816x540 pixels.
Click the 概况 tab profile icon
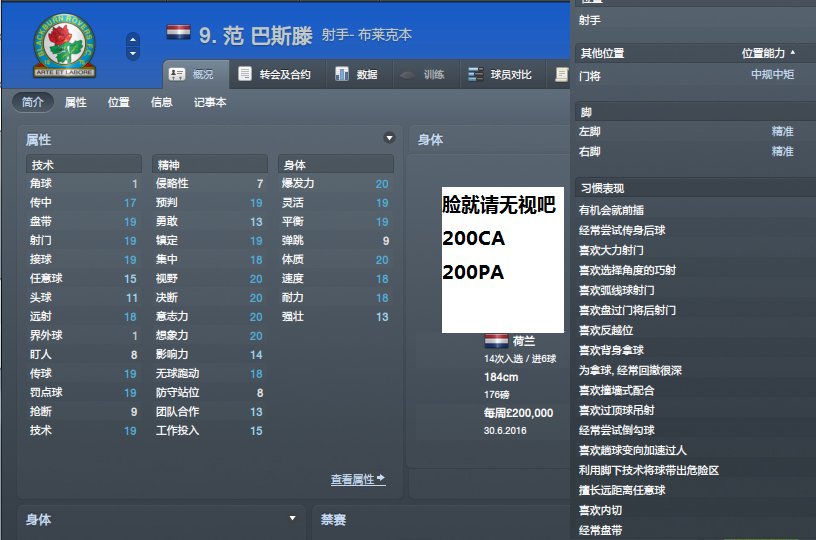[177, 74]
